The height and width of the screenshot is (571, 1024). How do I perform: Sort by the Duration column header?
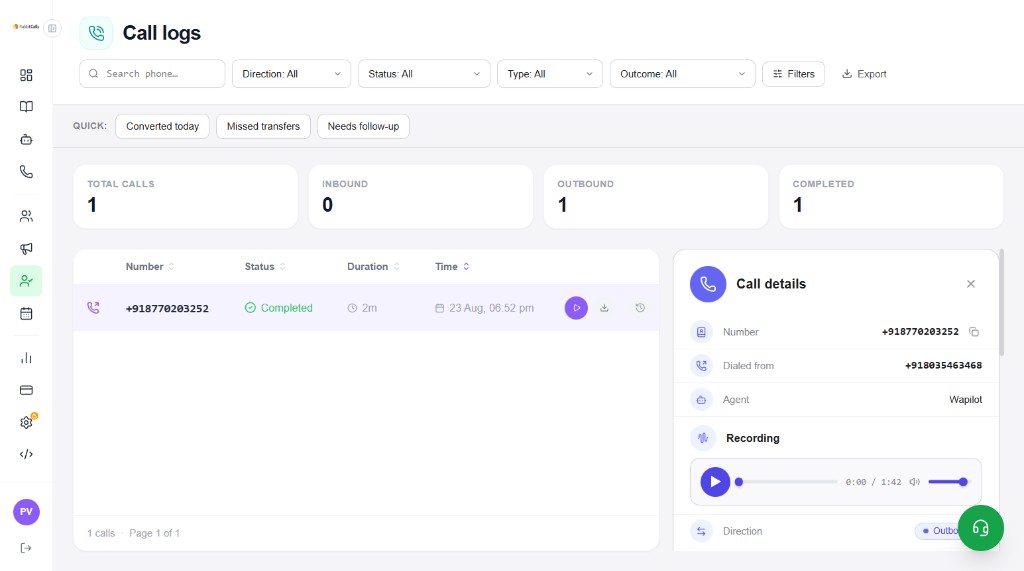click(x=373, y=267)
